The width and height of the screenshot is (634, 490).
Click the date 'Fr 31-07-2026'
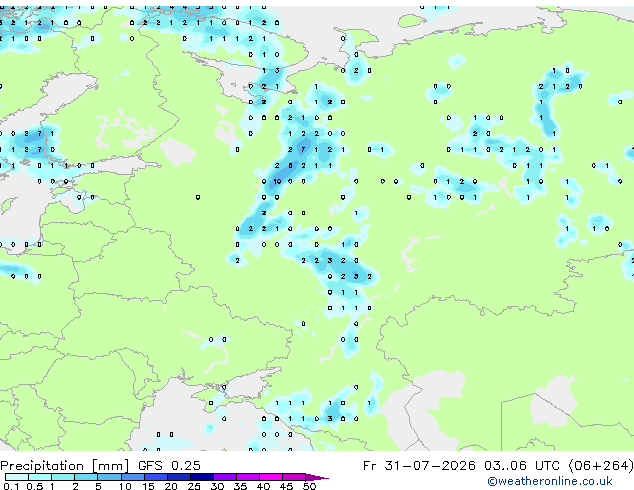click(419, 466)
